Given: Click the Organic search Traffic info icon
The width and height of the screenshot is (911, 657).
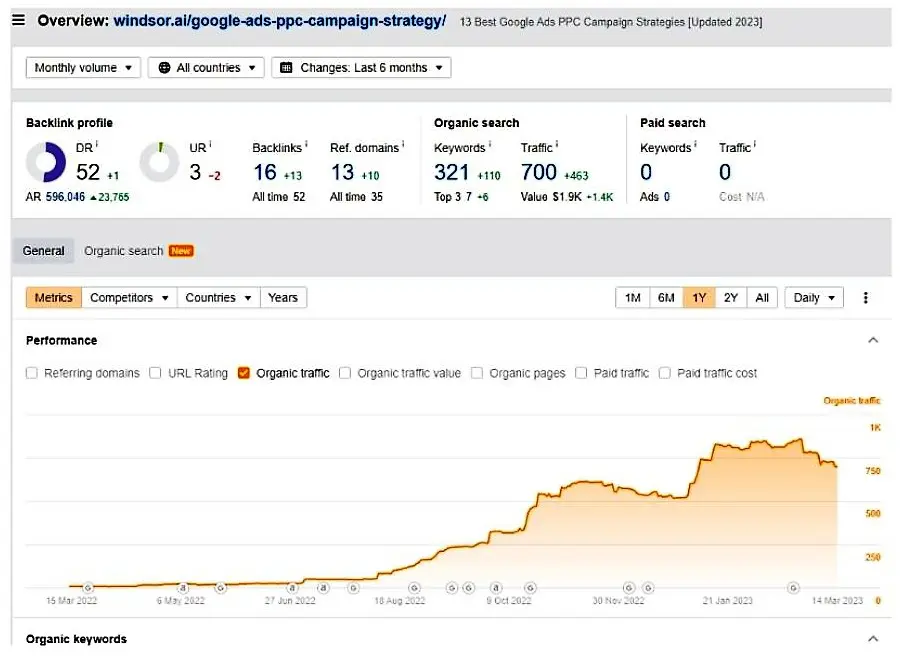Looking at the screenshot, I should tap(557, 144).
